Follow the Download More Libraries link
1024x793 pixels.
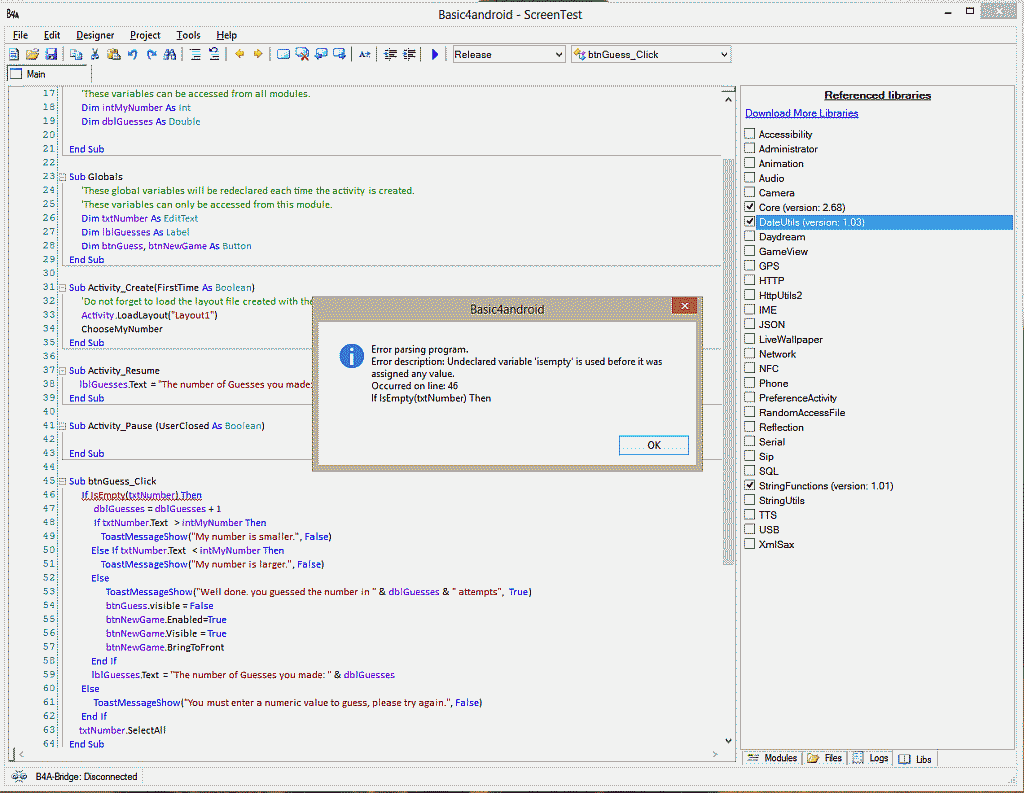801,113
